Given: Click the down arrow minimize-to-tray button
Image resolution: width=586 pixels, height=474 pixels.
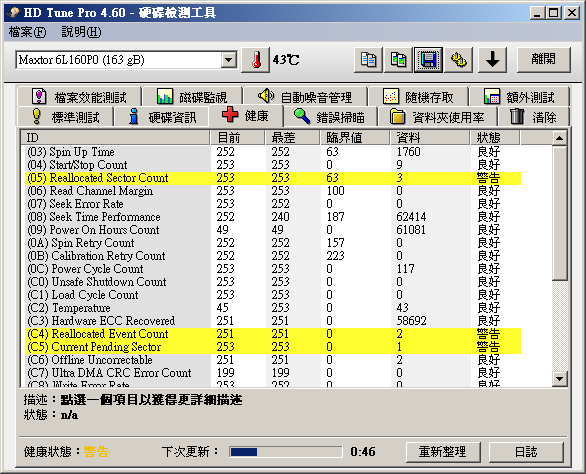Looking at the screenshot, I should click(x=493, y=60).
